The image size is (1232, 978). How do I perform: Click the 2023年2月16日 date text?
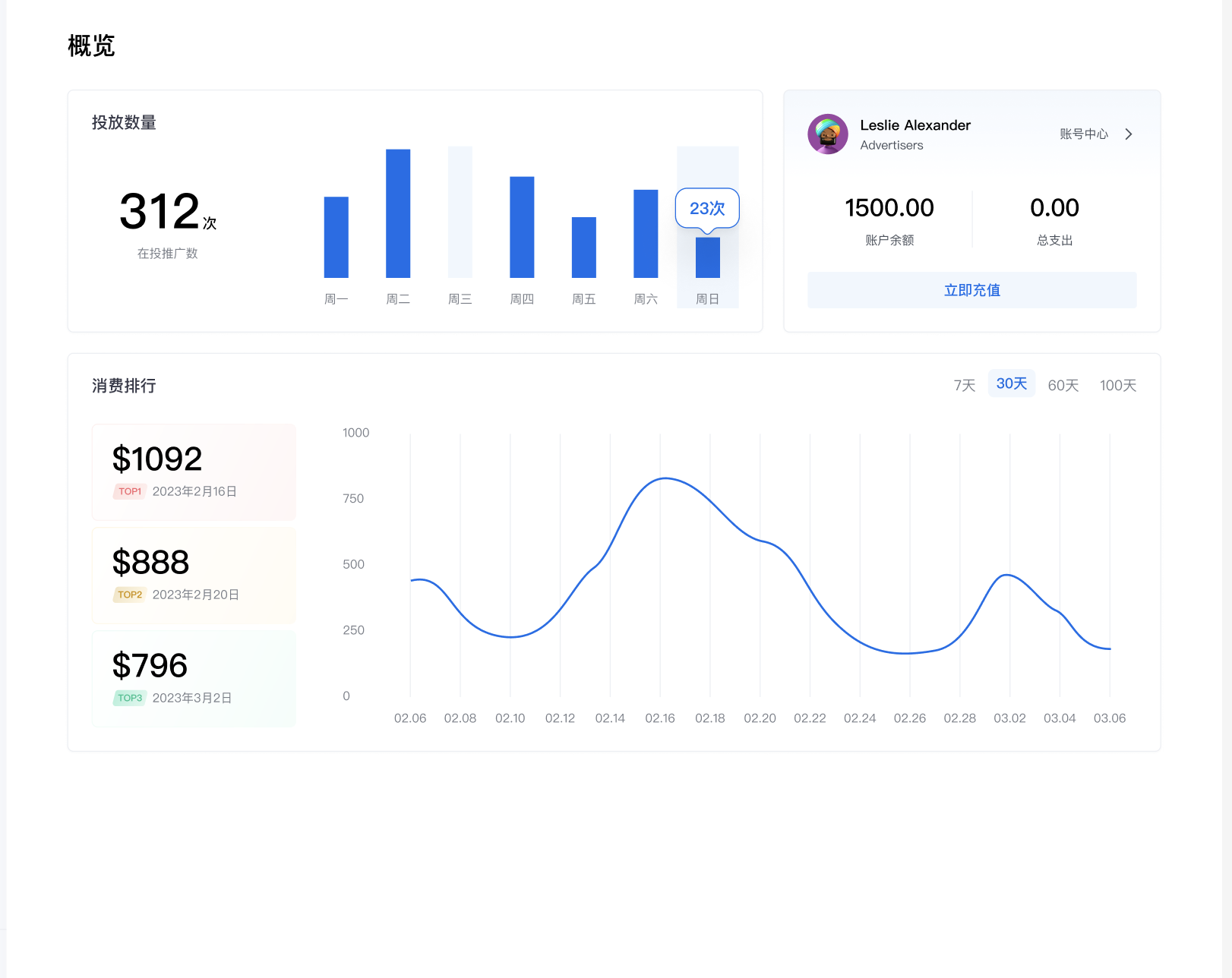click(x=194, y=491)
